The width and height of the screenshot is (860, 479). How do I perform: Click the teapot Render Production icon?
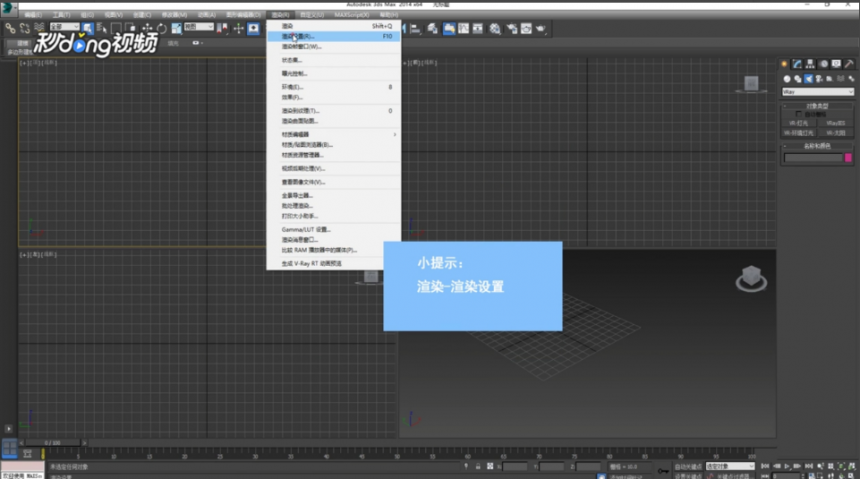(x=541, y=29)
